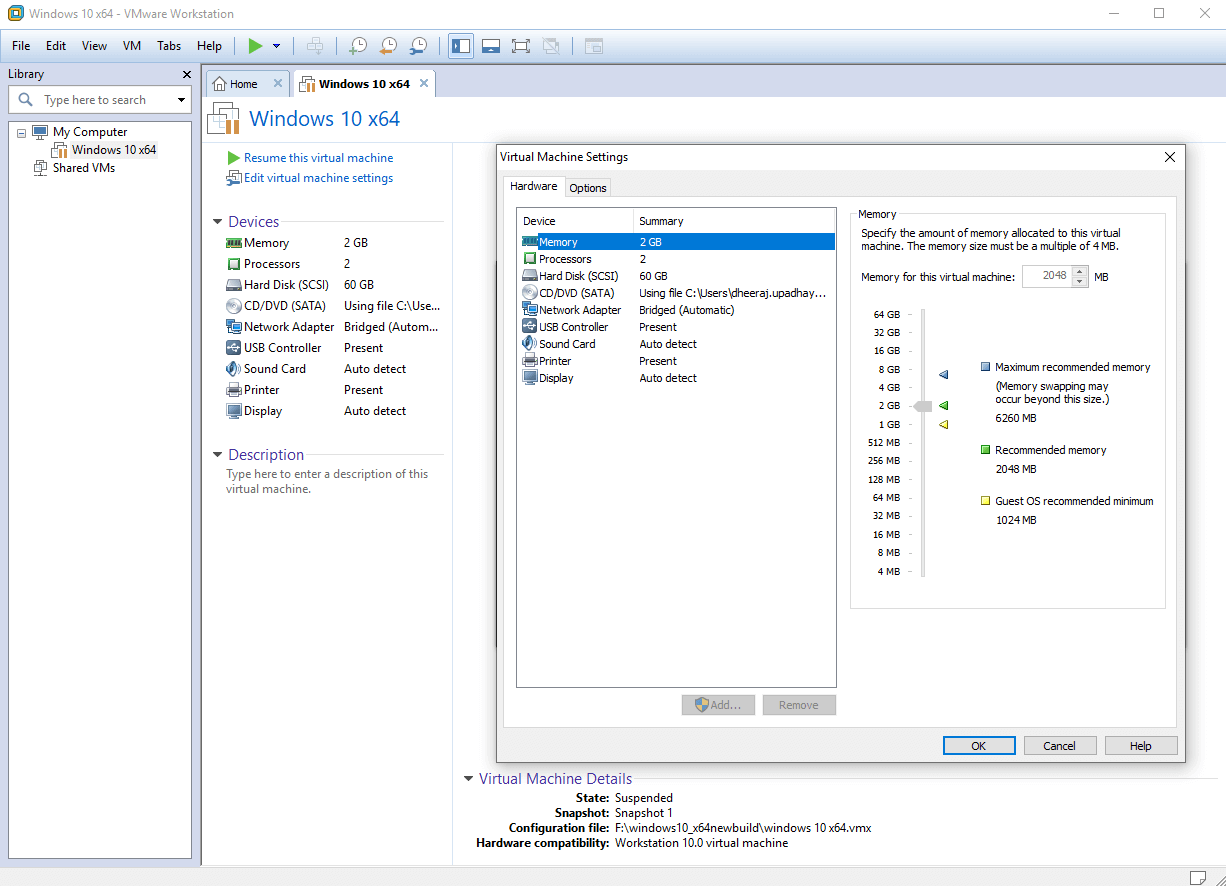Click Send Ctrl+Alt+Del toolbar icon
The width and height of the screenshot is (1226, 886).
click(315, 46)
